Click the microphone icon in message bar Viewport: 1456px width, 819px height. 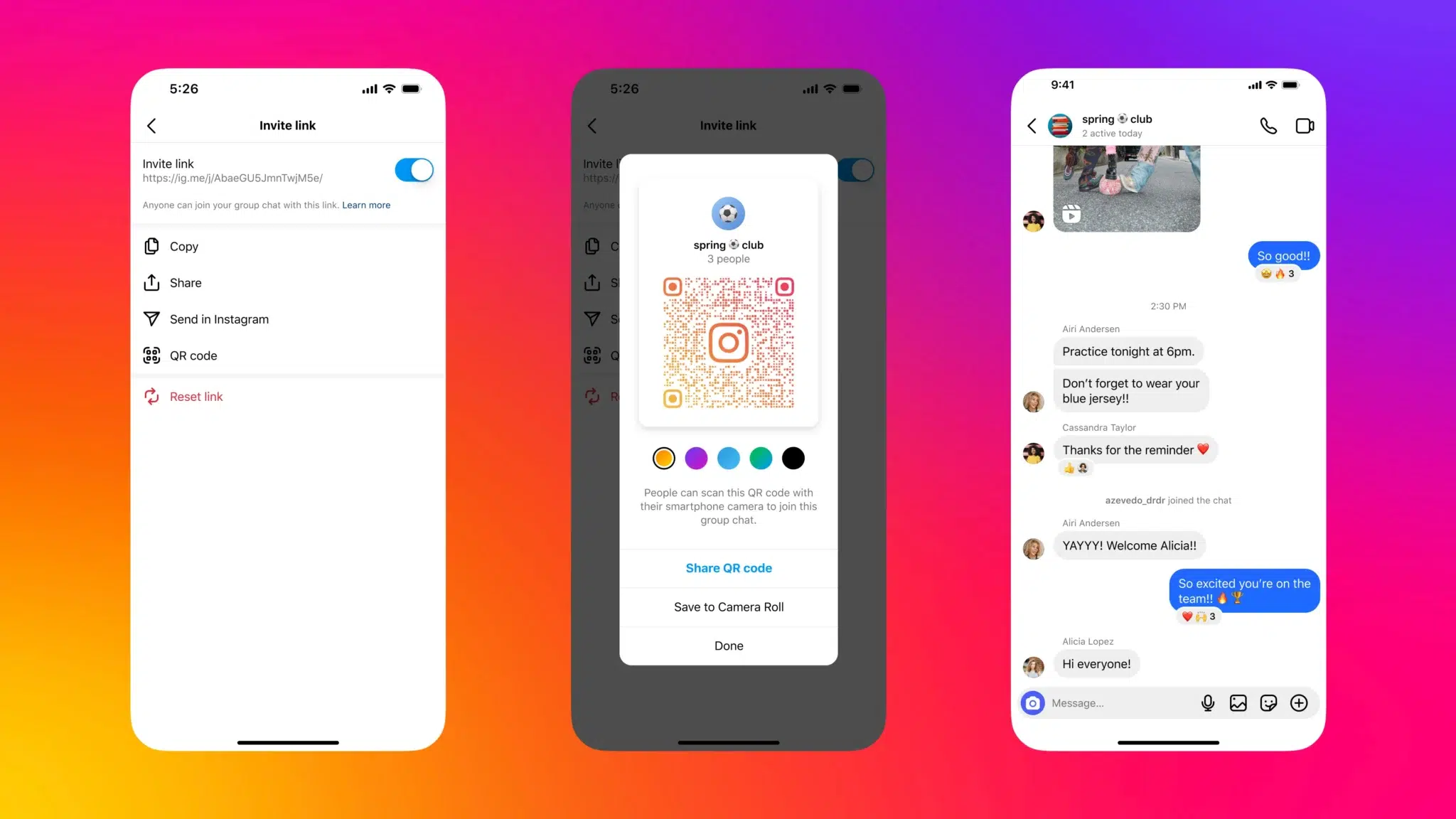click(x=1207, y=703)
